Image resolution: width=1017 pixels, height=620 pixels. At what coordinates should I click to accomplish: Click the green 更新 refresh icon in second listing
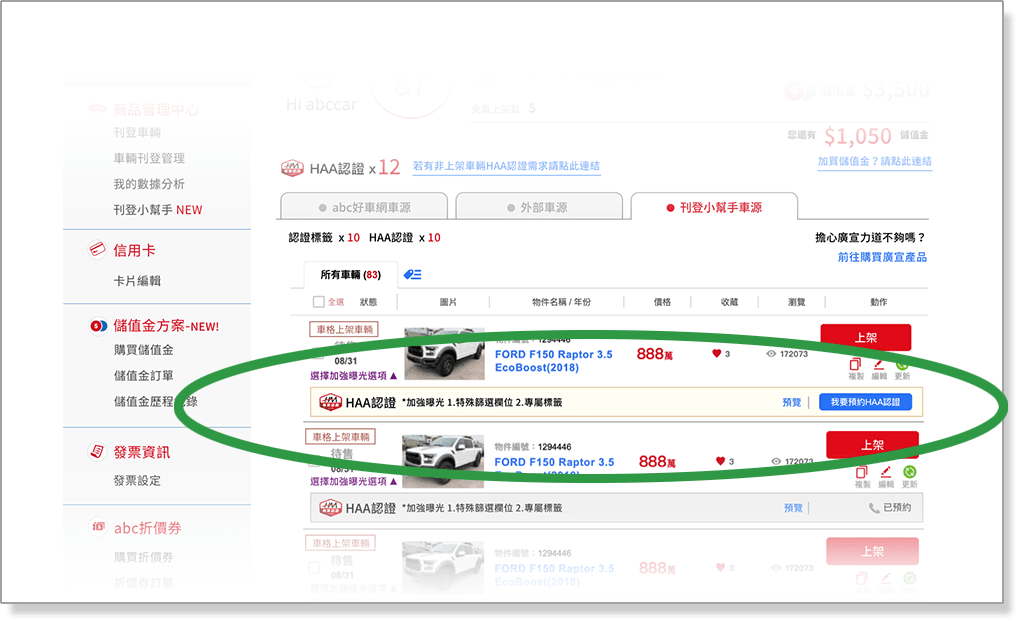click(x=909, y=472)
